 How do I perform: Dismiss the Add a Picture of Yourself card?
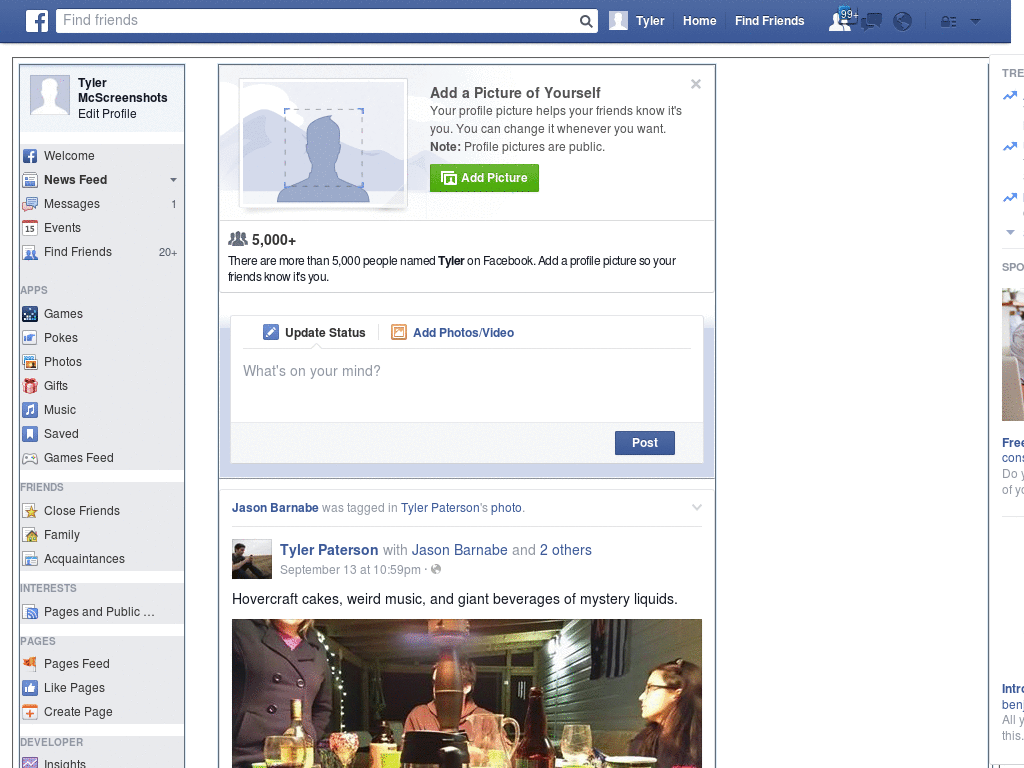tap(696, 84)
